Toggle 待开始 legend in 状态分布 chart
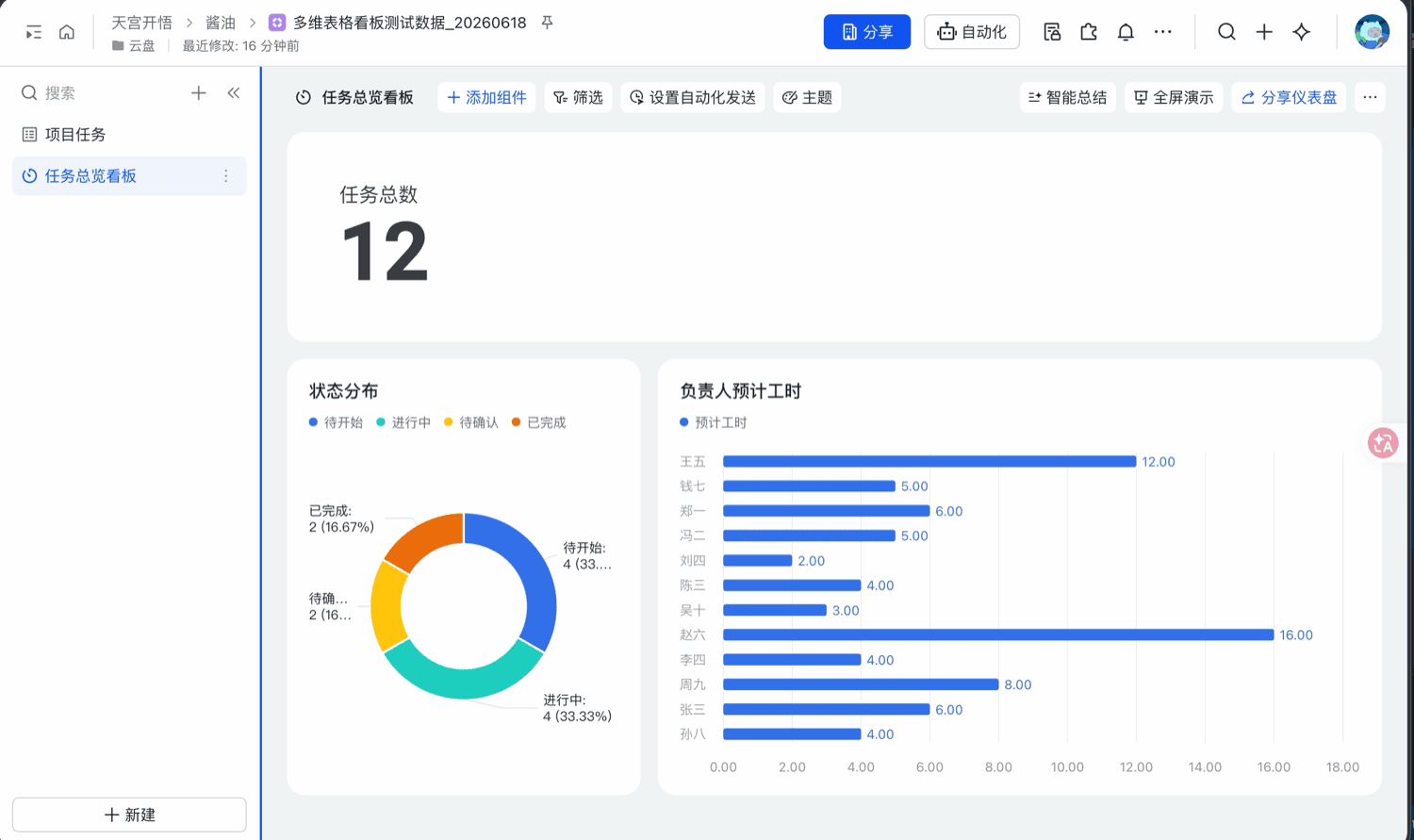This screenshot has height=840, width=1414. tap(336, 422)
